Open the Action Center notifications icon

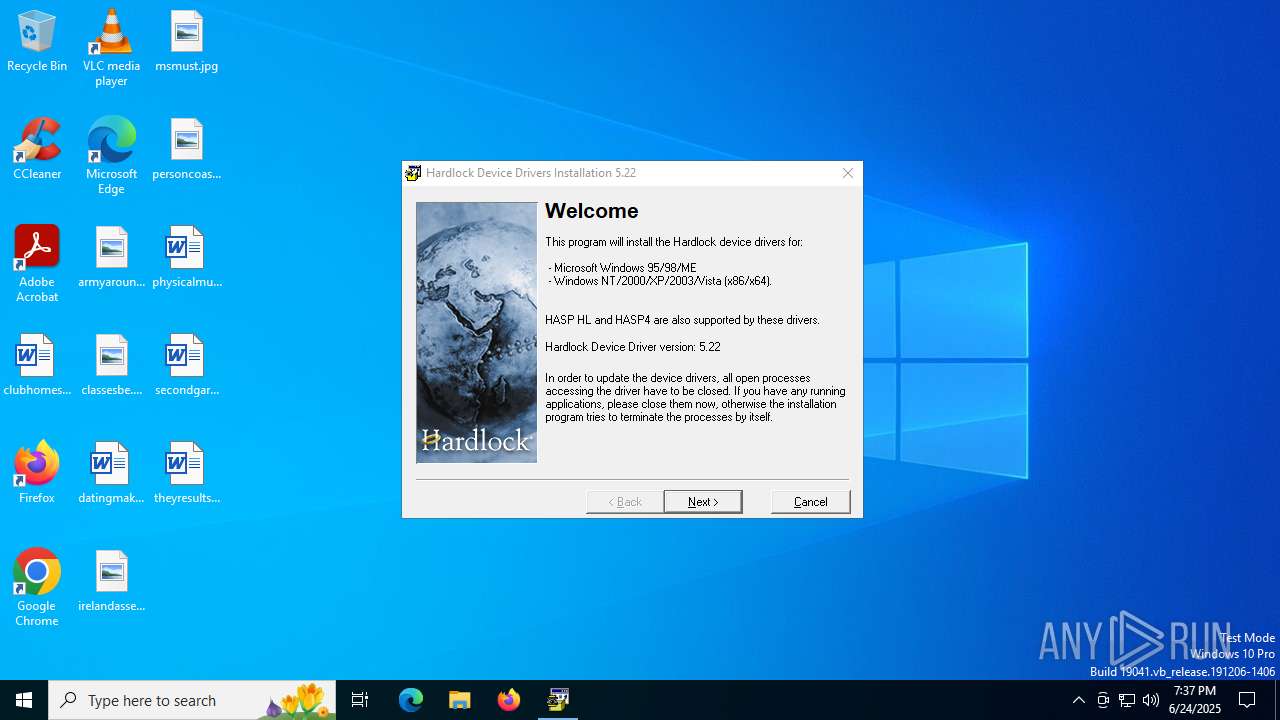click(1248, 700)
